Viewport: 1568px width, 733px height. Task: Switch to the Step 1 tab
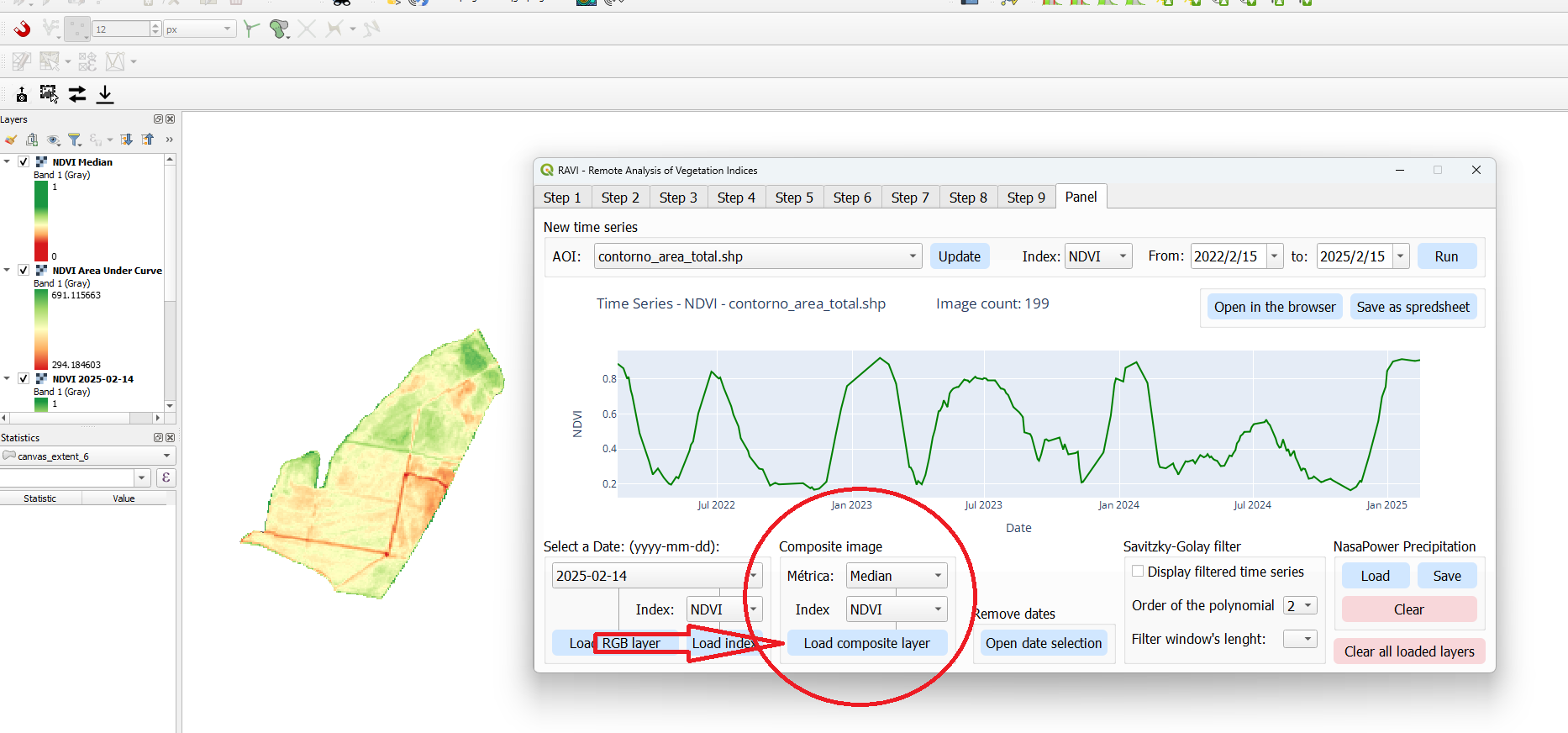pos(561,198)
